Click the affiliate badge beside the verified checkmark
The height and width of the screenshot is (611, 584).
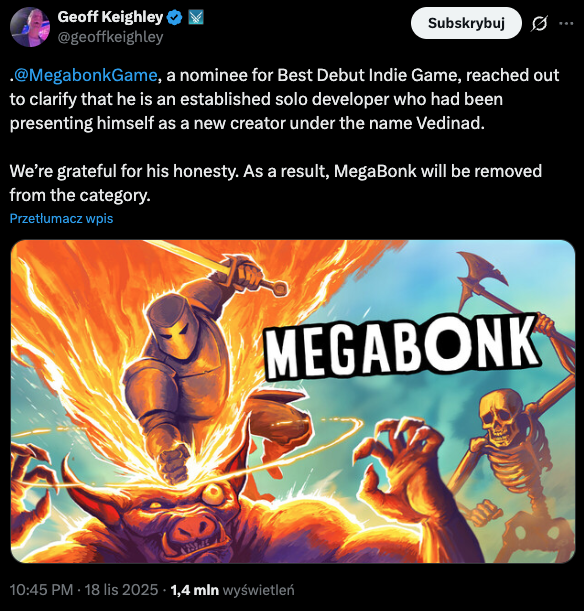tap(196, 18)
